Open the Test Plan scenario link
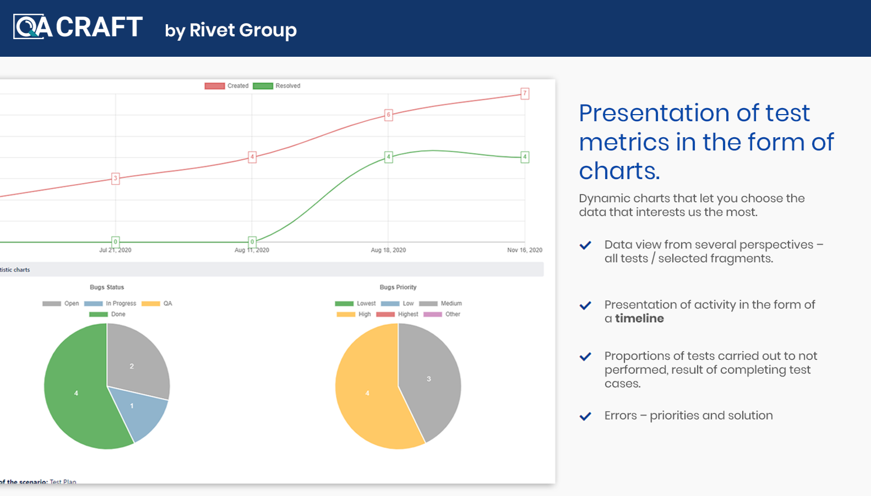The image size is (871, 496). point(62,482)
